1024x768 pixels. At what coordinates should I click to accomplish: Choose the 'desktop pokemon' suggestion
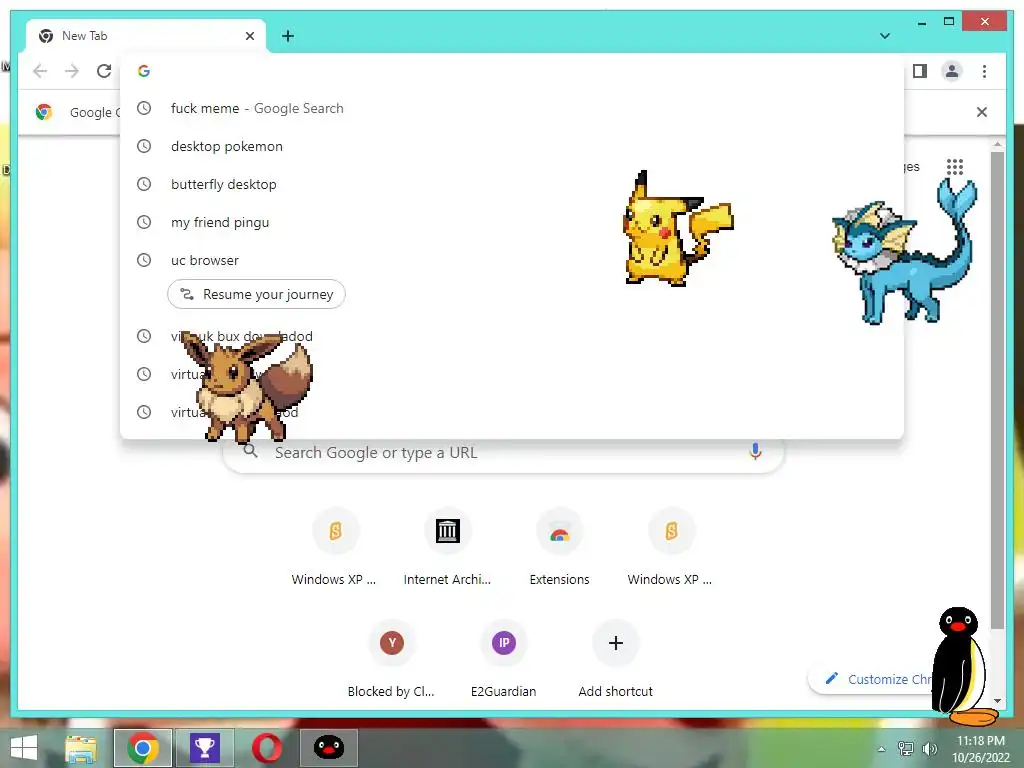pyautogui.click(x=512, y=146)
